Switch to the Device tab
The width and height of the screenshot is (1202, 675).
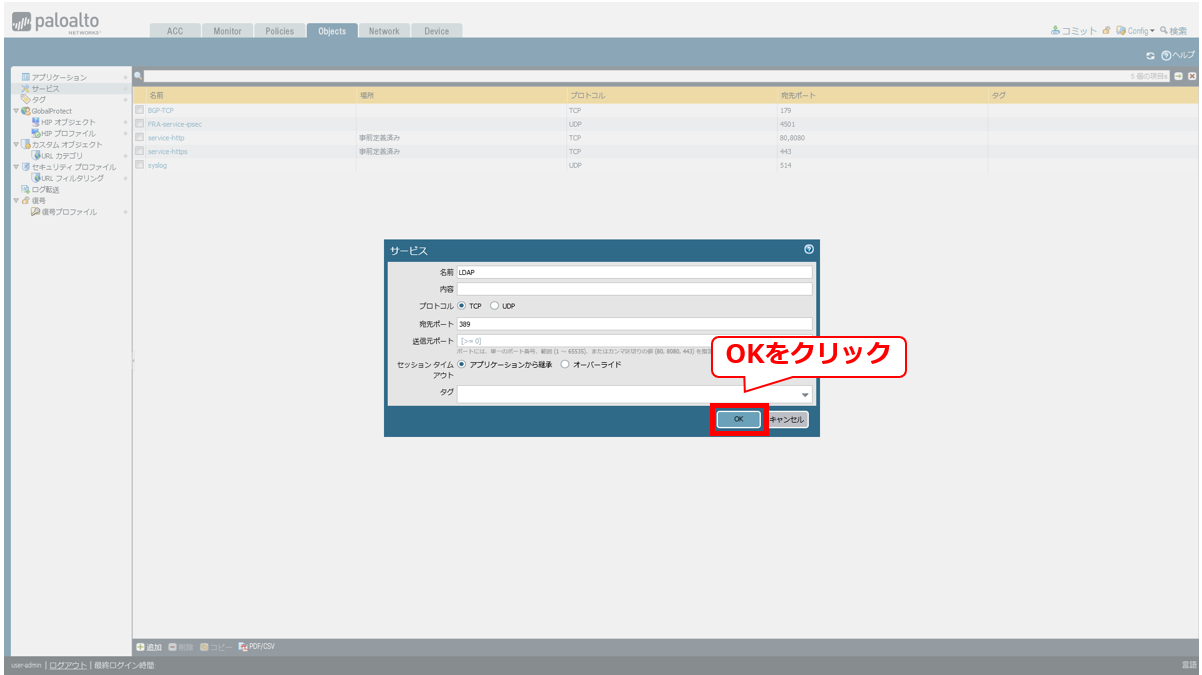point(437,31)
